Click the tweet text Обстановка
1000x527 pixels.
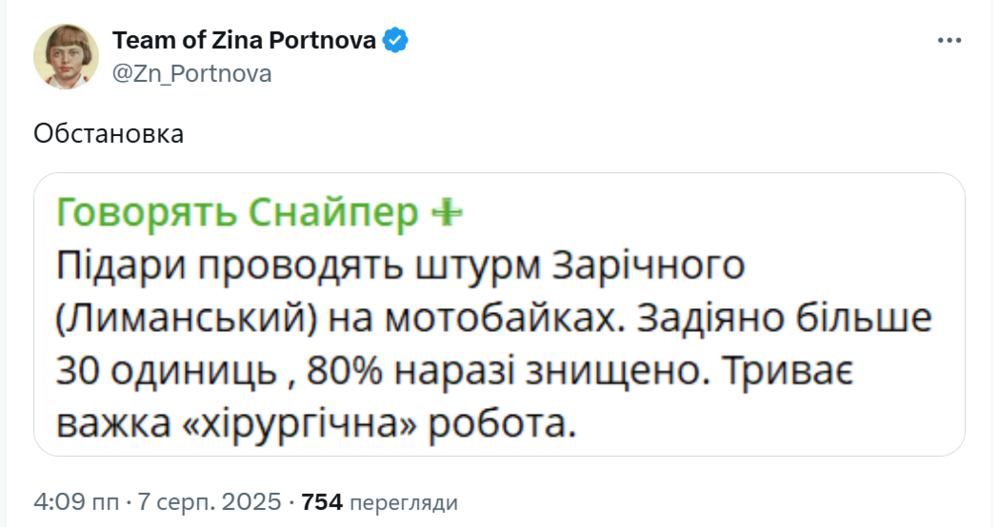(109, 134)
